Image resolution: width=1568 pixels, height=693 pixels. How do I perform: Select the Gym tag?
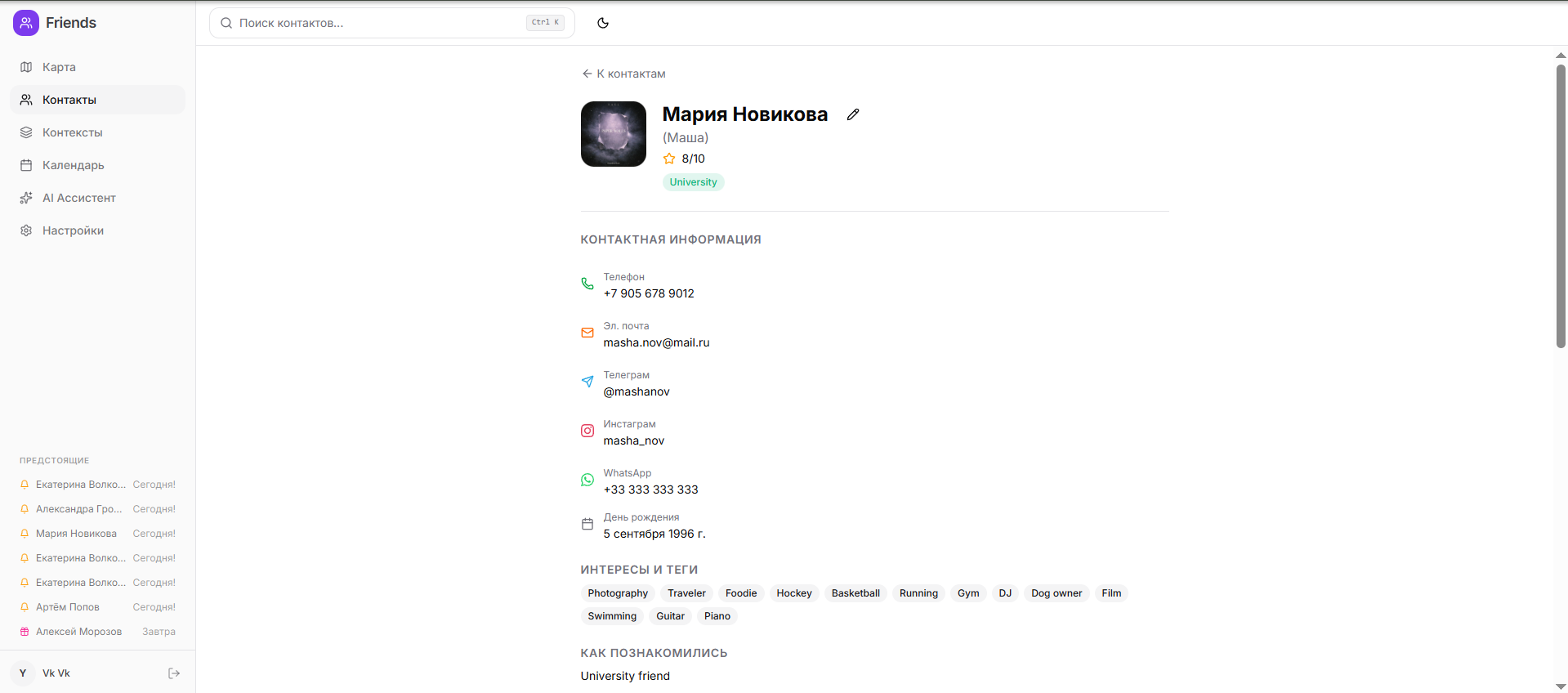[968, 593]
